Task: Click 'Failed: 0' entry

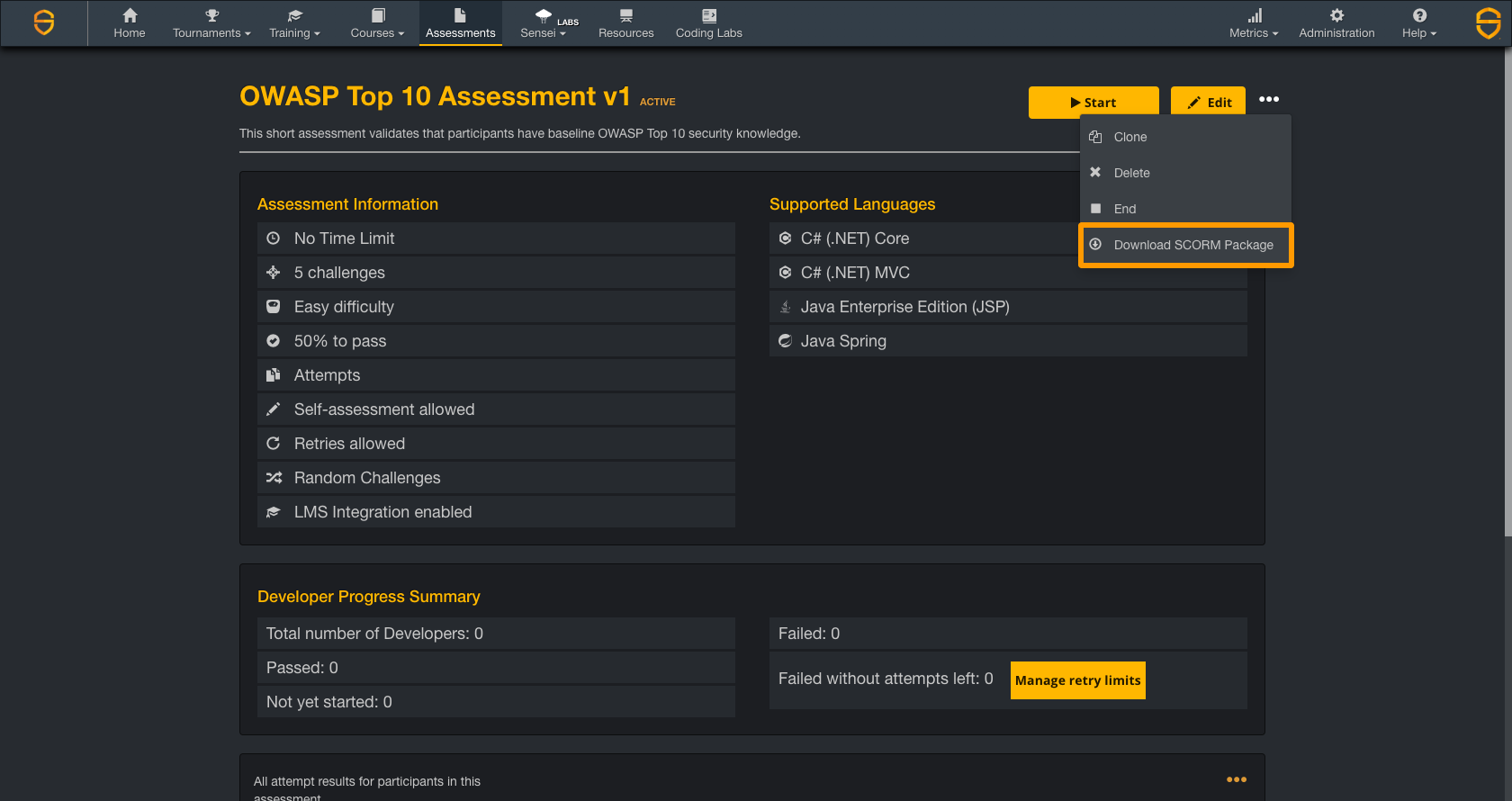Action: [x=1008, y=634]
